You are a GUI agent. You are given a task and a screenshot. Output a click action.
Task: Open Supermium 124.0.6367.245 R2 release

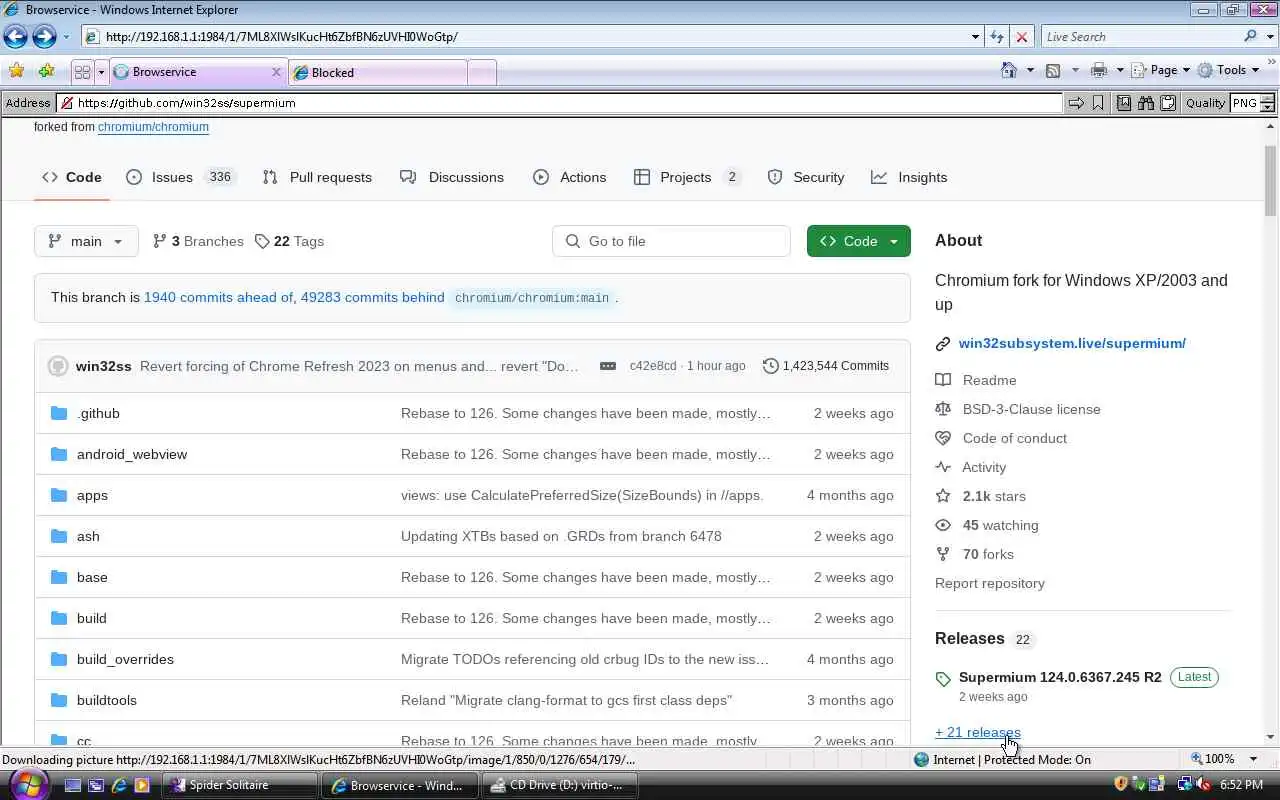[x=1060, y=677]
